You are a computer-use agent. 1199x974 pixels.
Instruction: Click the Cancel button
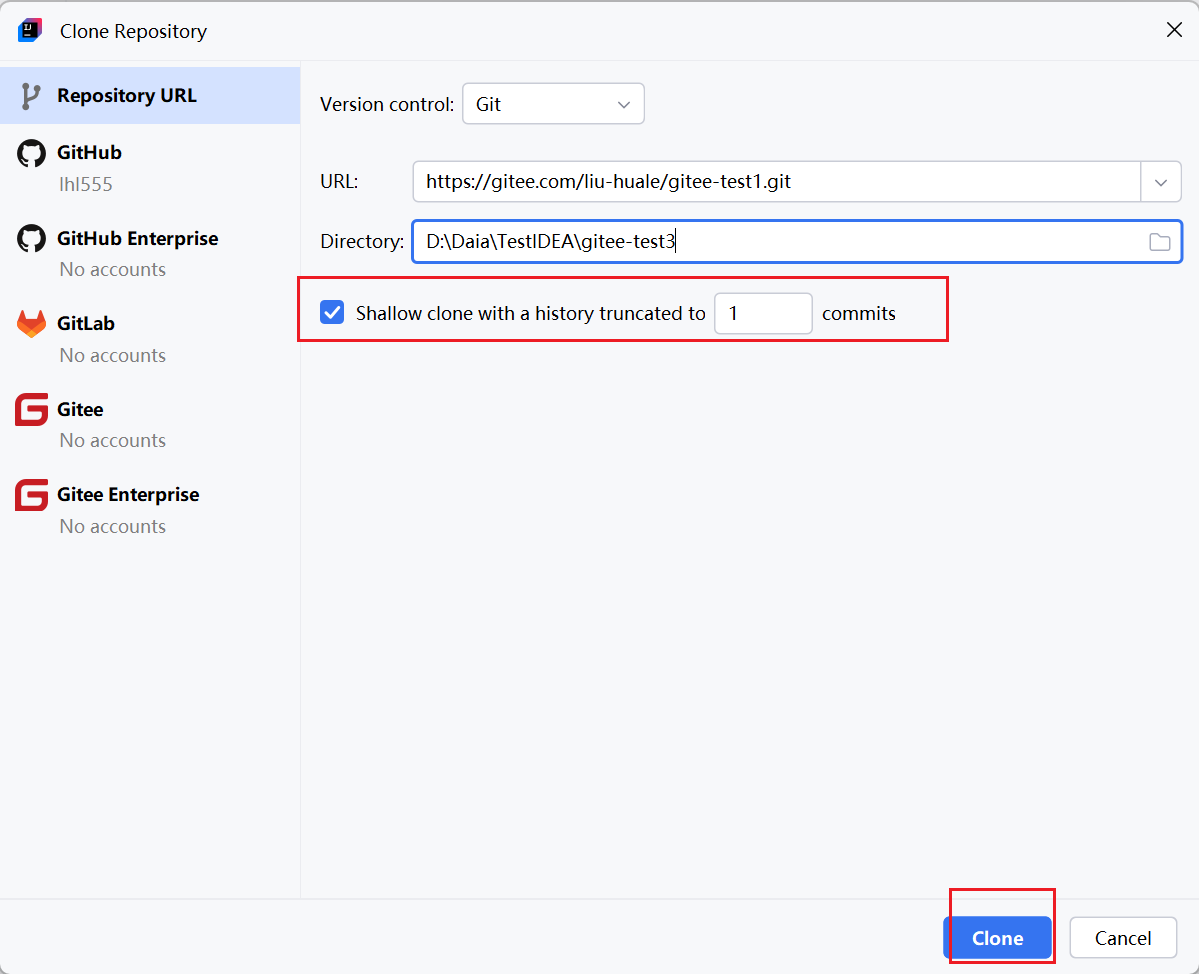[x=1123, y=938]
